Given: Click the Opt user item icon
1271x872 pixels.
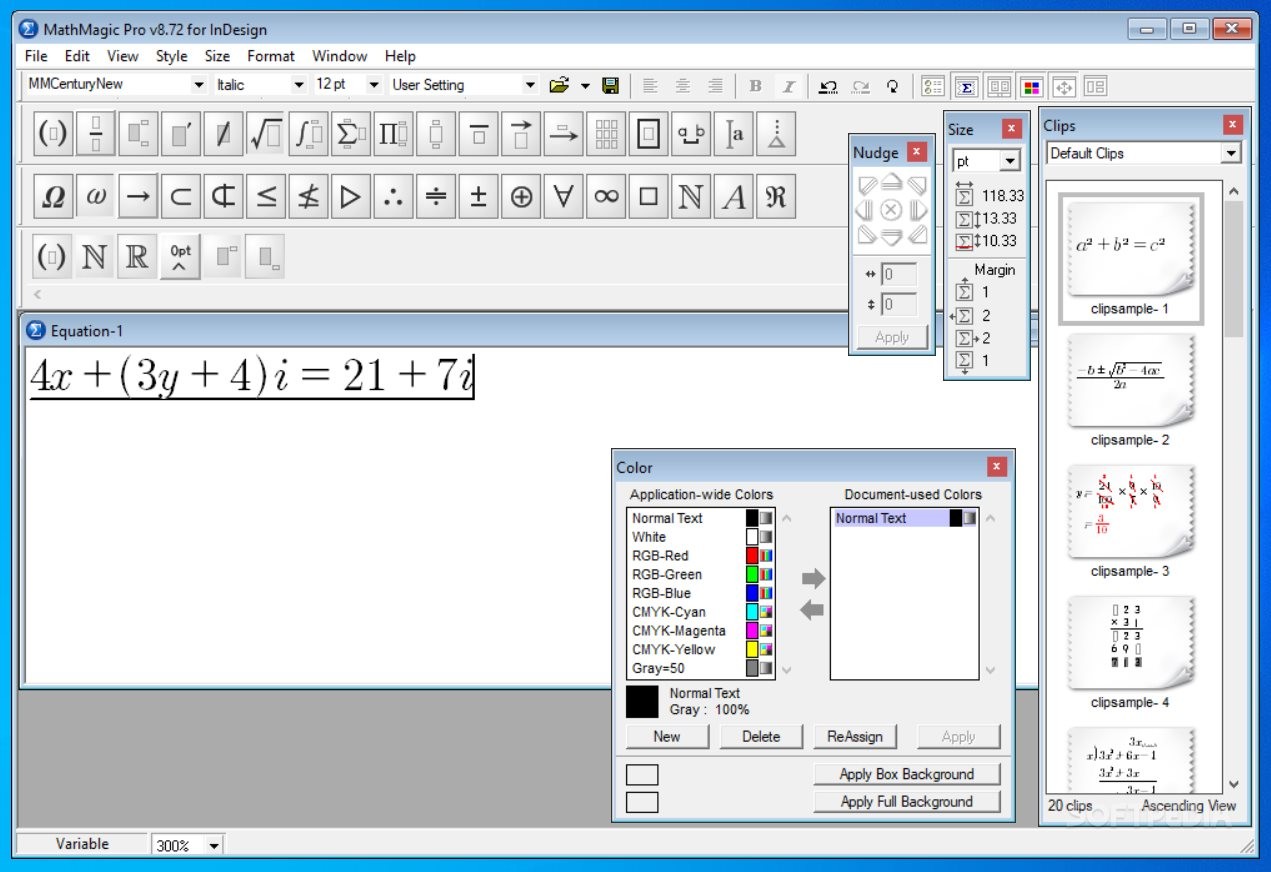Looking at the screenshot, I should (181, 257).
